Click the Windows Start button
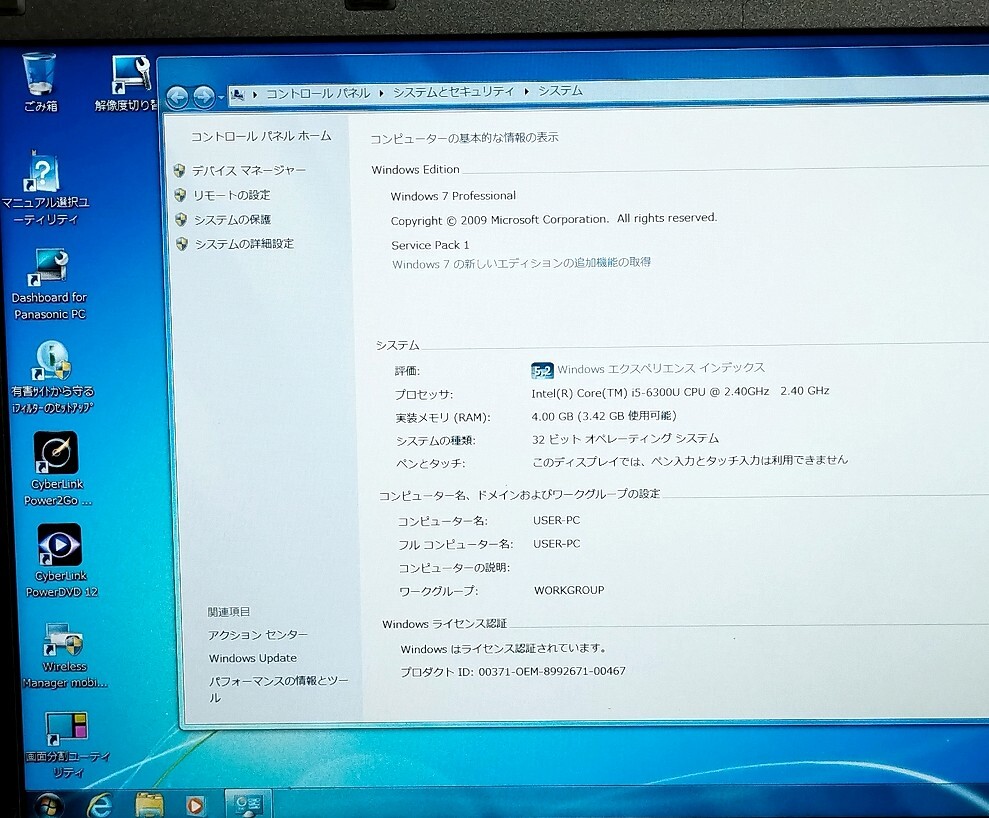The height and width of the screenshot is (818, 989). tap(48, 806)
